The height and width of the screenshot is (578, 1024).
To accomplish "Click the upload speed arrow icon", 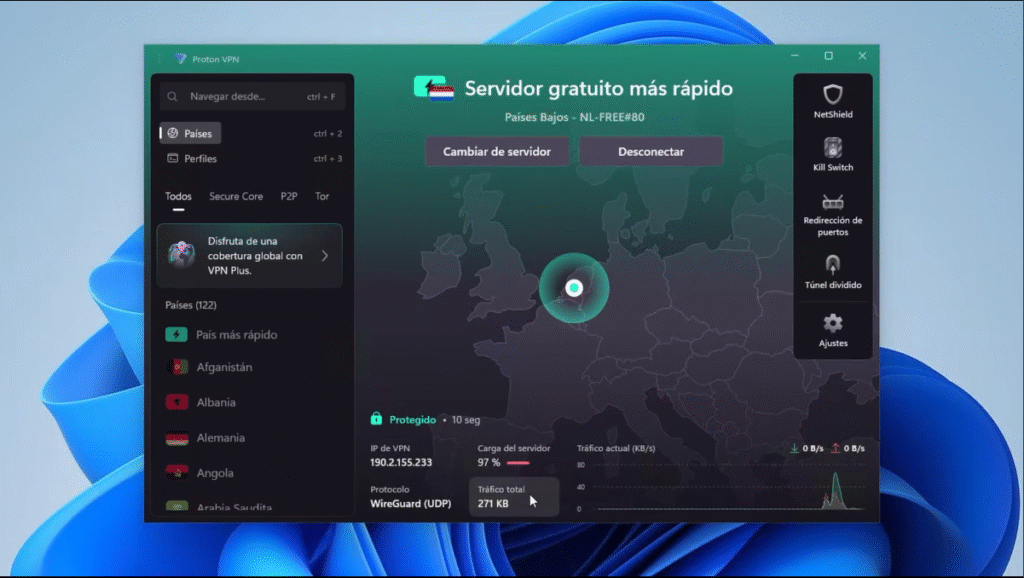I will click(x=835, y=448).
